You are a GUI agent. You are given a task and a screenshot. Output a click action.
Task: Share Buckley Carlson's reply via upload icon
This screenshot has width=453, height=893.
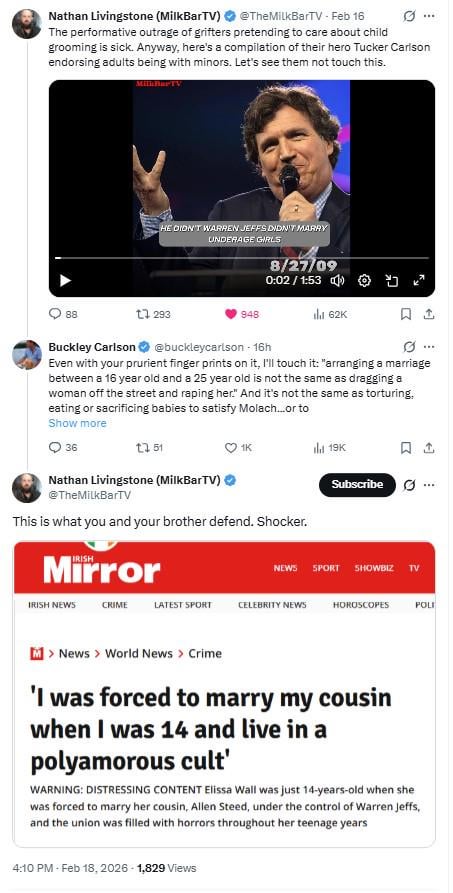[x=430, y=448]
